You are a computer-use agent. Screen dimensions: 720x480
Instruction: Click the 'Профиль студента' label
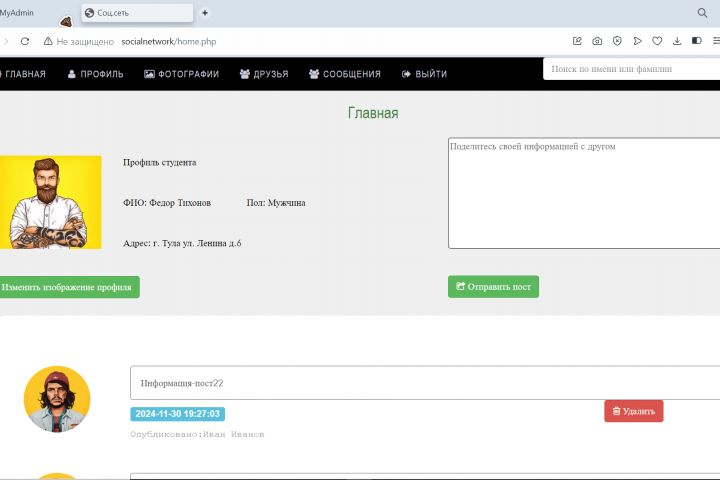(x=159, y=162)
